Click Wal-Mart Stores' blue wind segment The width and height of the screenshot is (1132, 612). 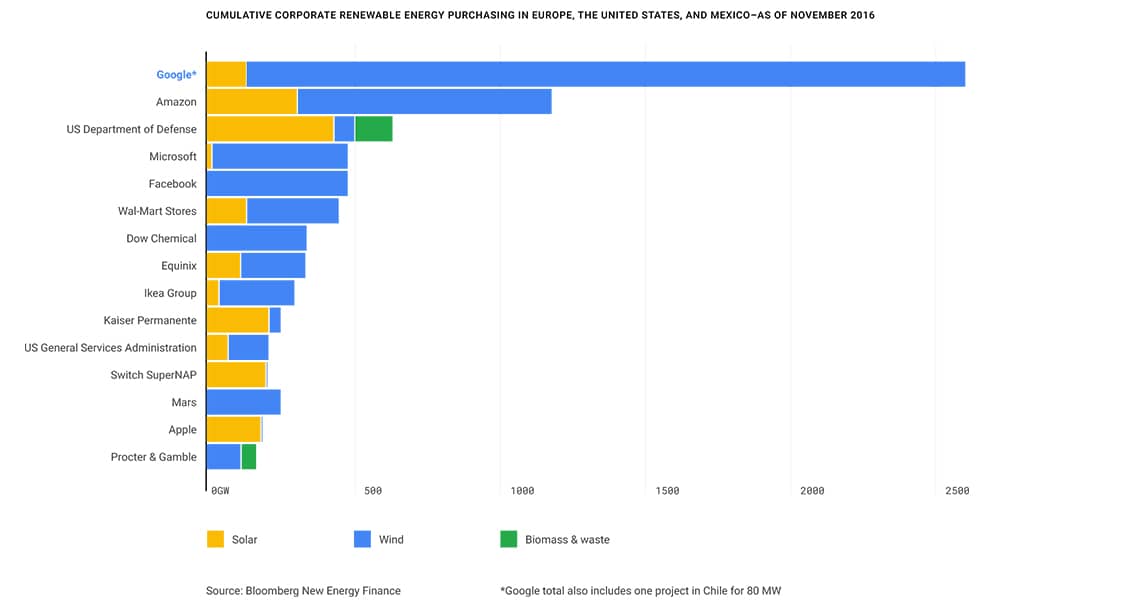click(292, 211)
